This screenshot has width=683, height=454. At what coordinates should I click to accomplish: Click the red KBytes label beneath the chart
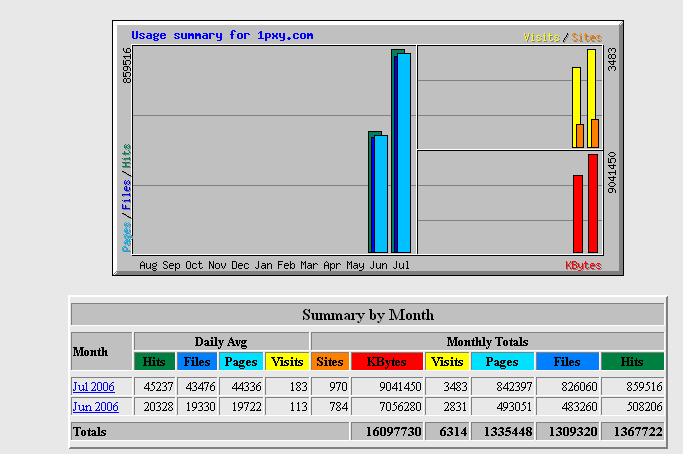(583, 266)
